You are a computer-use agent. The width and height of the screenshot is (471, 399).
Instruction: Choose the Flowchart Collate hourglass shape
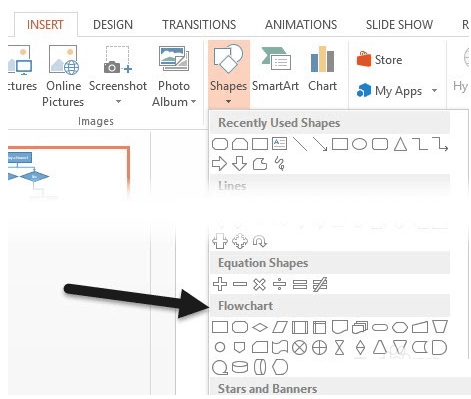point(339,348)
